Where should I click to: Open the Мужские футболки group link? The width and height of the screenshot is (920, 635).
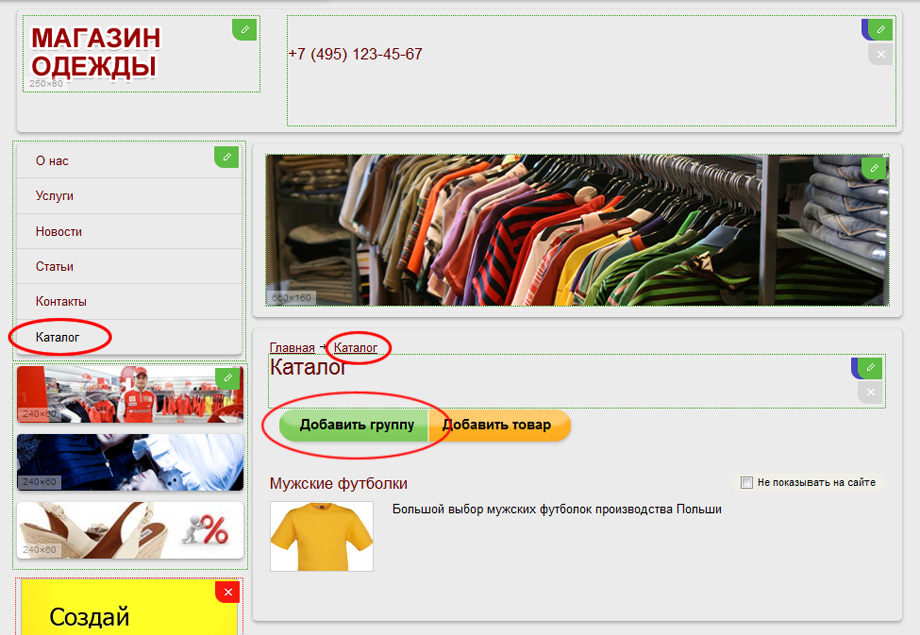click(x=338, y=484)
